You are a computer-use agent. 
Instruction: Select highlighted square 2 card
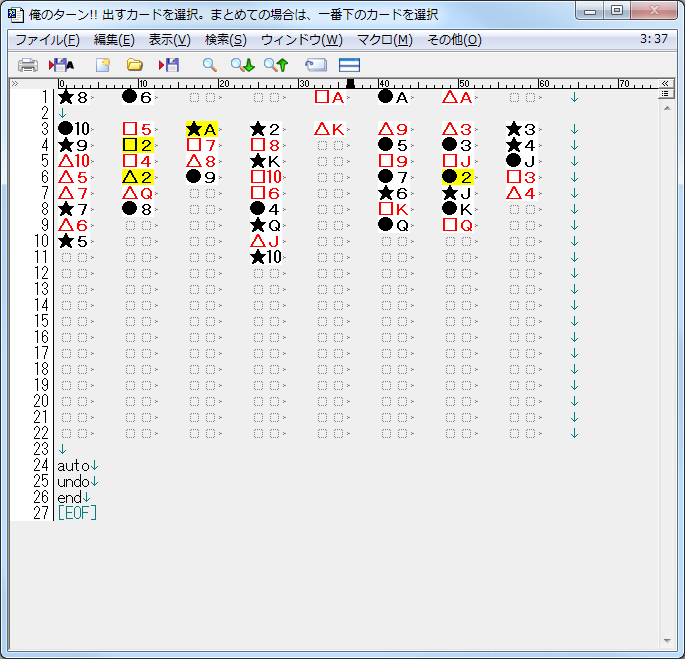(138, 145)
